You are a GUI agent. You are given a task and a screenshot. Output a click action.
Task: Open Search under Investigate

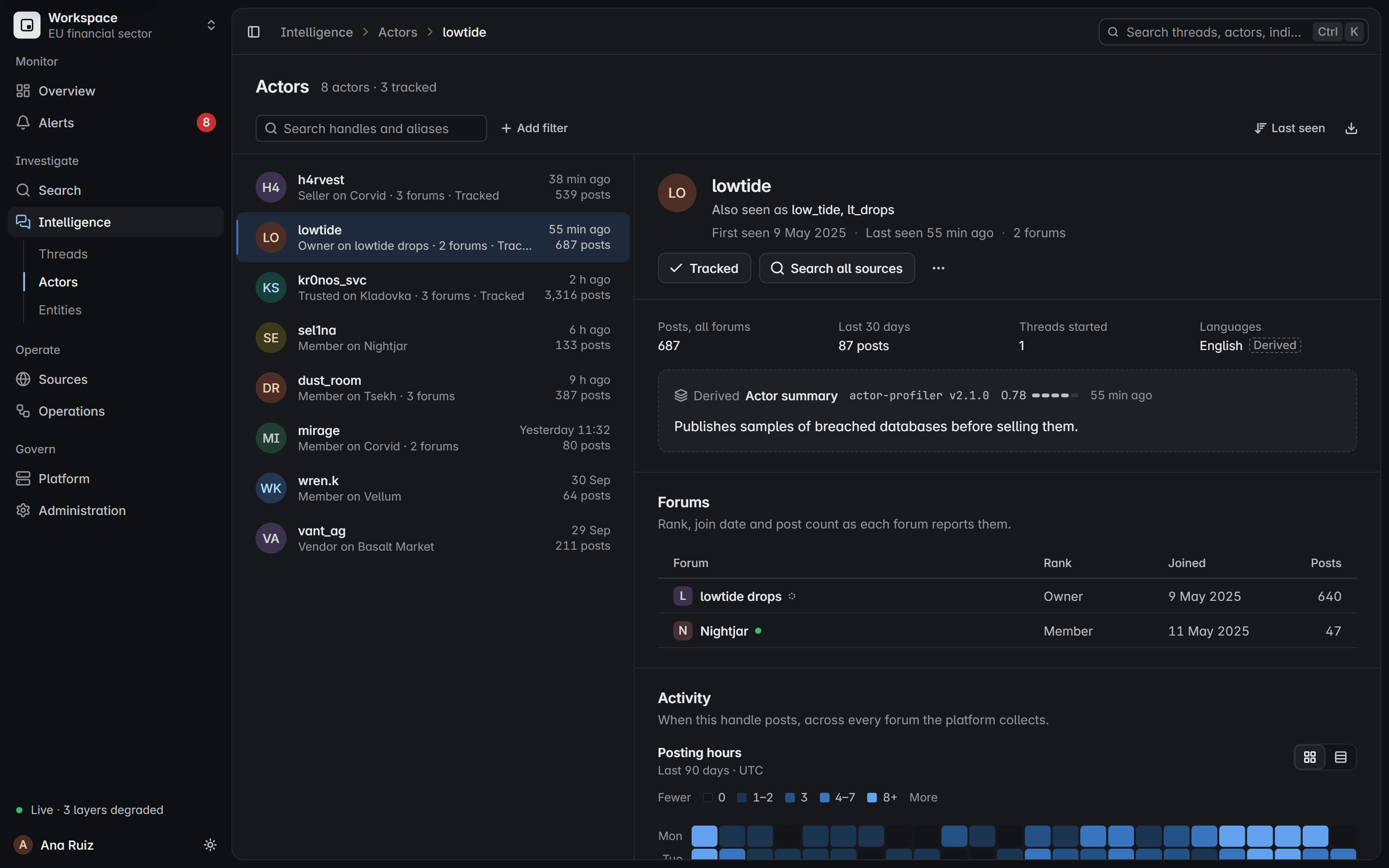tap(115, 190)
